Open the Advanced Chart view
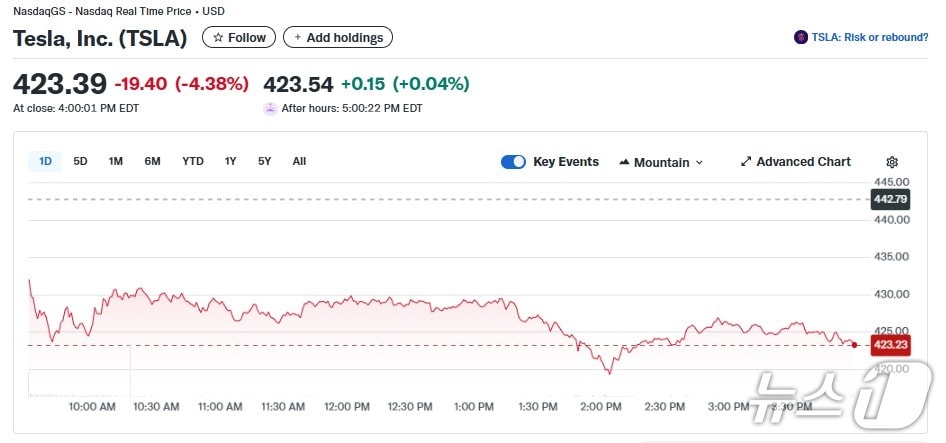The width and height of the screenshot is (946, 443). (803, 162)
